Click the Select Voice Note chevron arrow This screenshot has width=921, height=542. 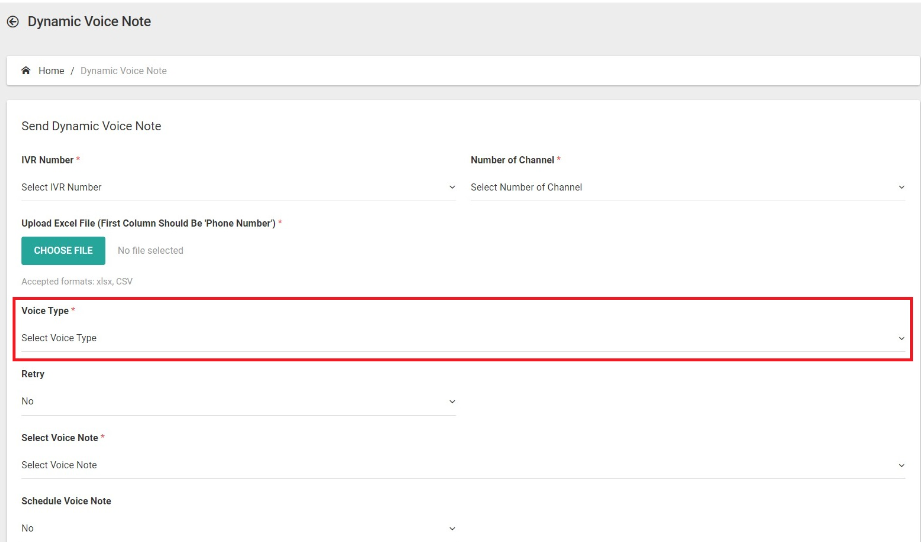pyautogui.click(x=901, y=465)
